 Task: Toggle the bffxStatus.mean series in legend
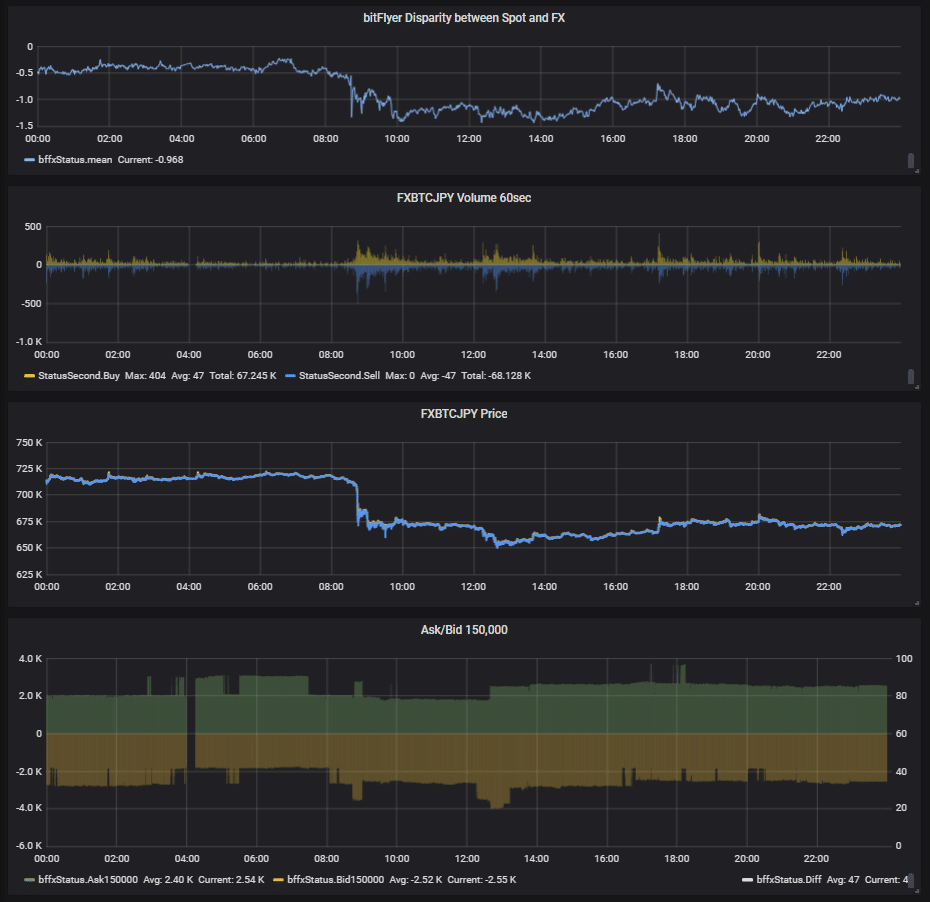tap(75, 160)
